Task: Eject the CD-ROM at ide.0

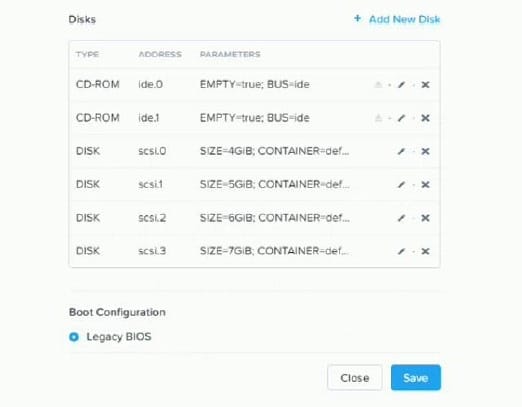Action: 378,85
